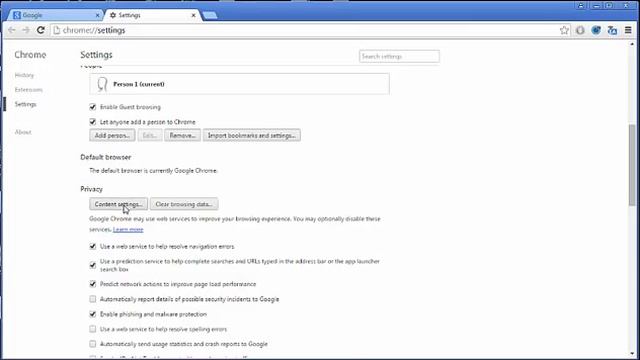Image resolution: width=640 pixels, height=360 pixels.
Task: Close the Settings tab
Action: 193,15
